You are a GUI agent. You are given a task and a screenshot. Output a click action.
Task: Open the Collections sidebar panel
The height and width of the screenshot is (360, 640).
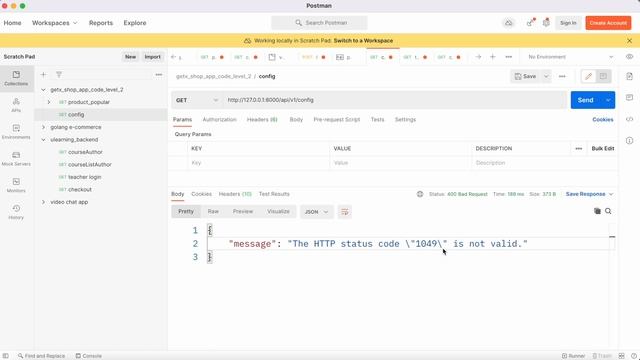click(16, 78)
